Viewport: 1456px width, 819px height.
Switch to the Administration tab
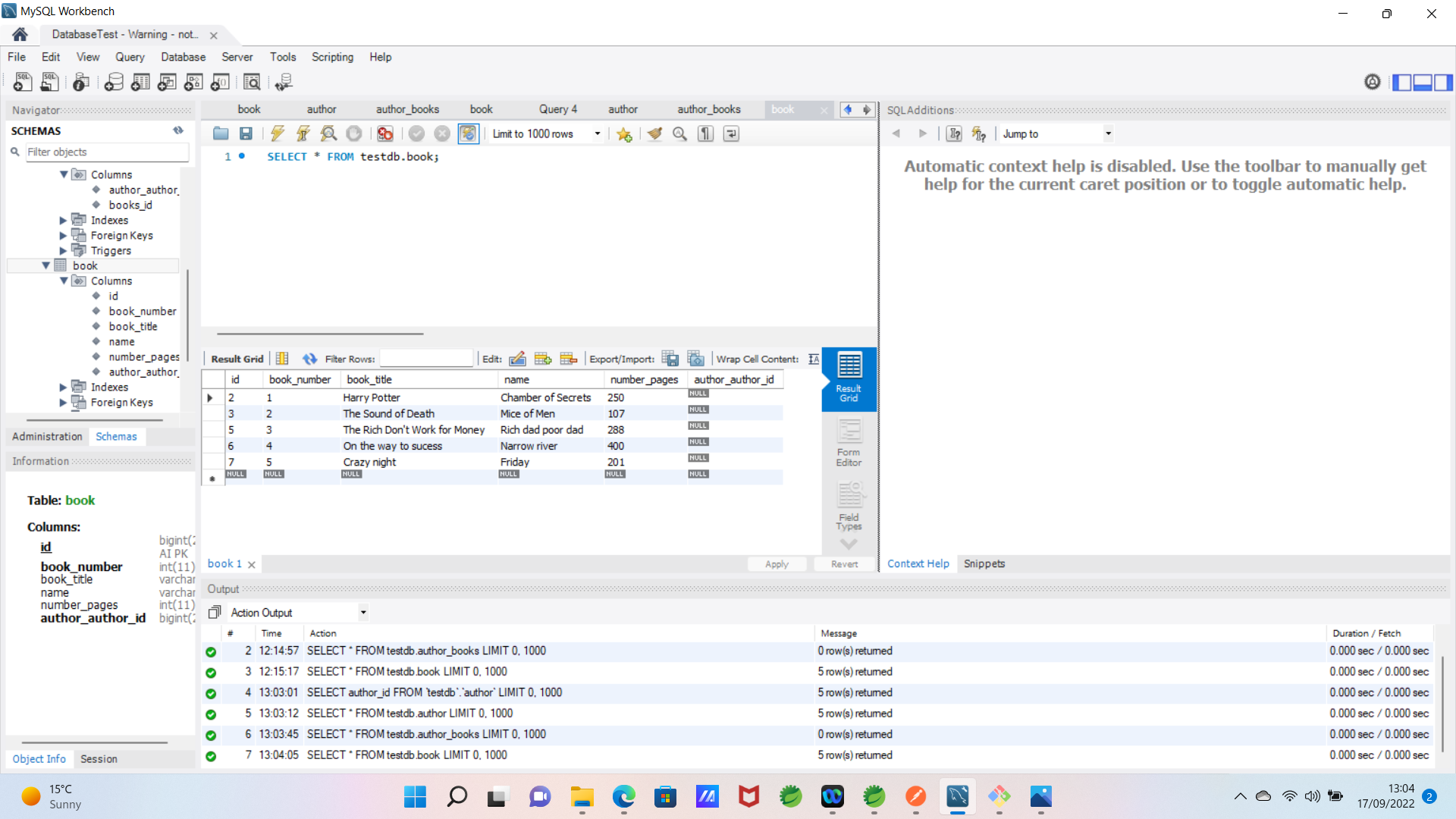[x=47, y=436]
